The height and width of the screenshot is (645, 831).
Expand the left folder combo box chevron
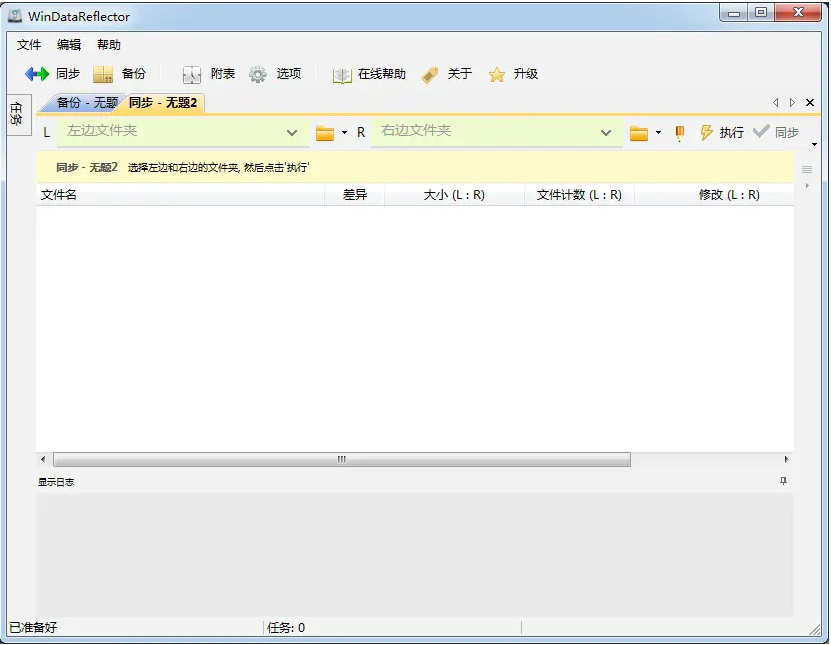coord(292,133)
